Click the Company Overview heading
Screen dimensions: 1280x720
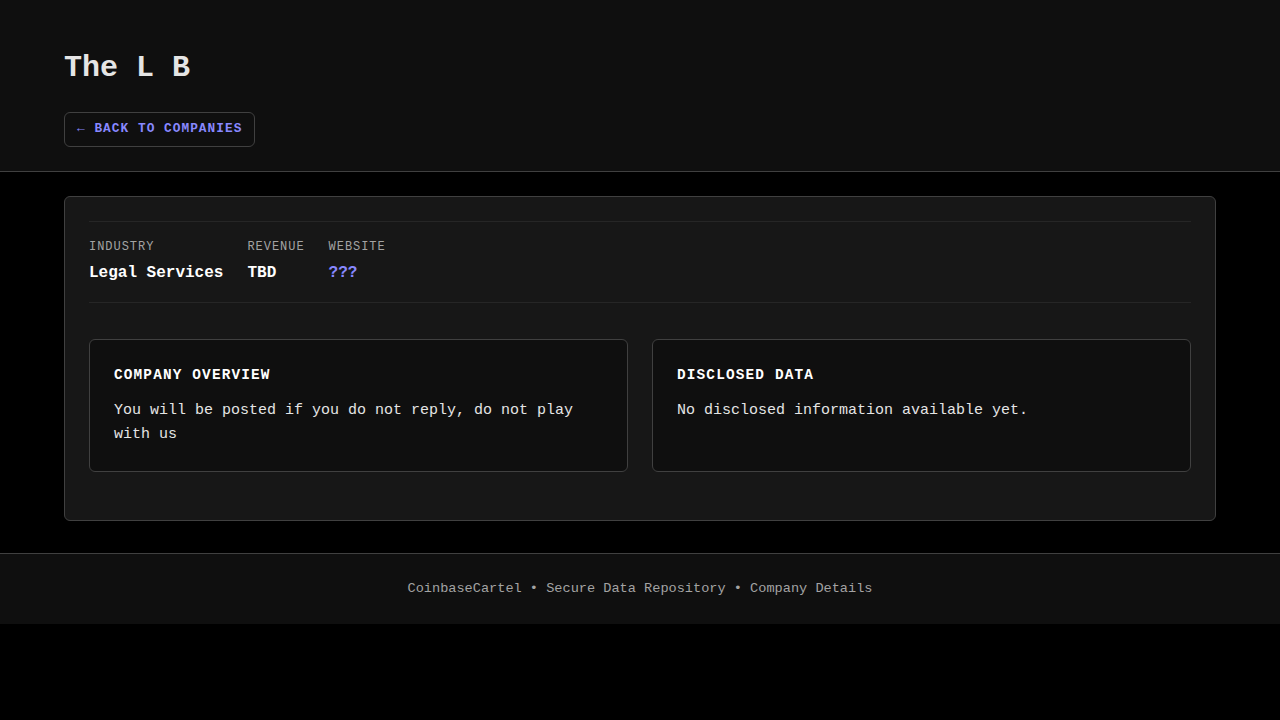(x=192, y=375)
